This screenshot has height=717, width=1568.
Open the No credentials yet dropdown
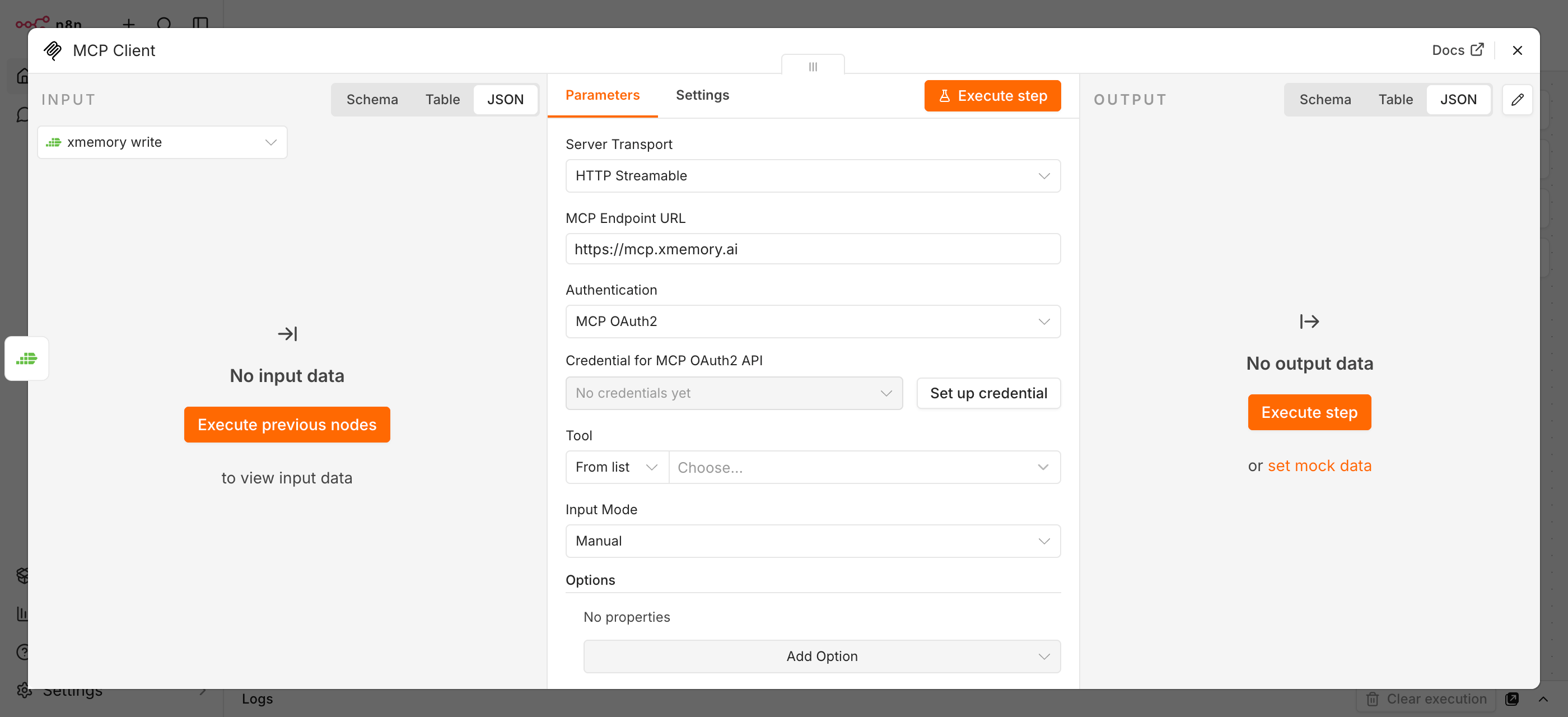[x=734, y=393]
